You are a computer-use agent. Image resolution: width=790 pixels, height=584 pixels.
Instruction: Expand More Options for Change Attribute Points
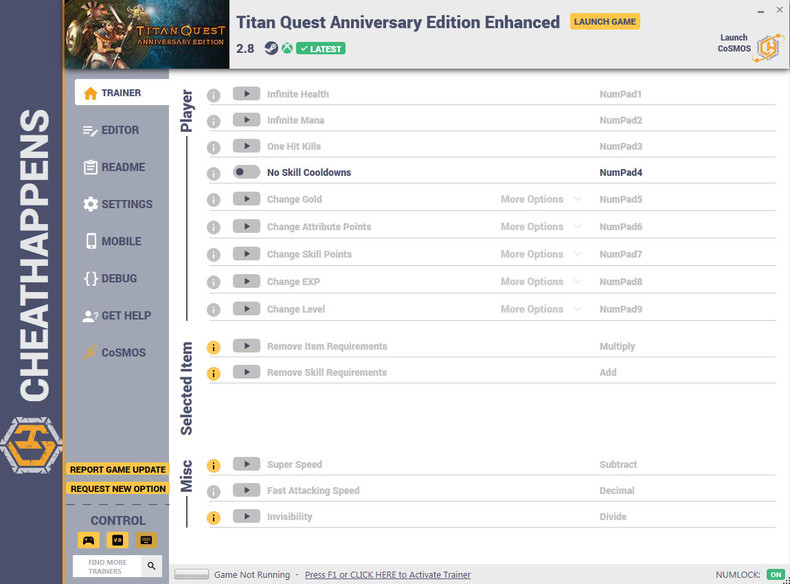[x=540, y=227]
